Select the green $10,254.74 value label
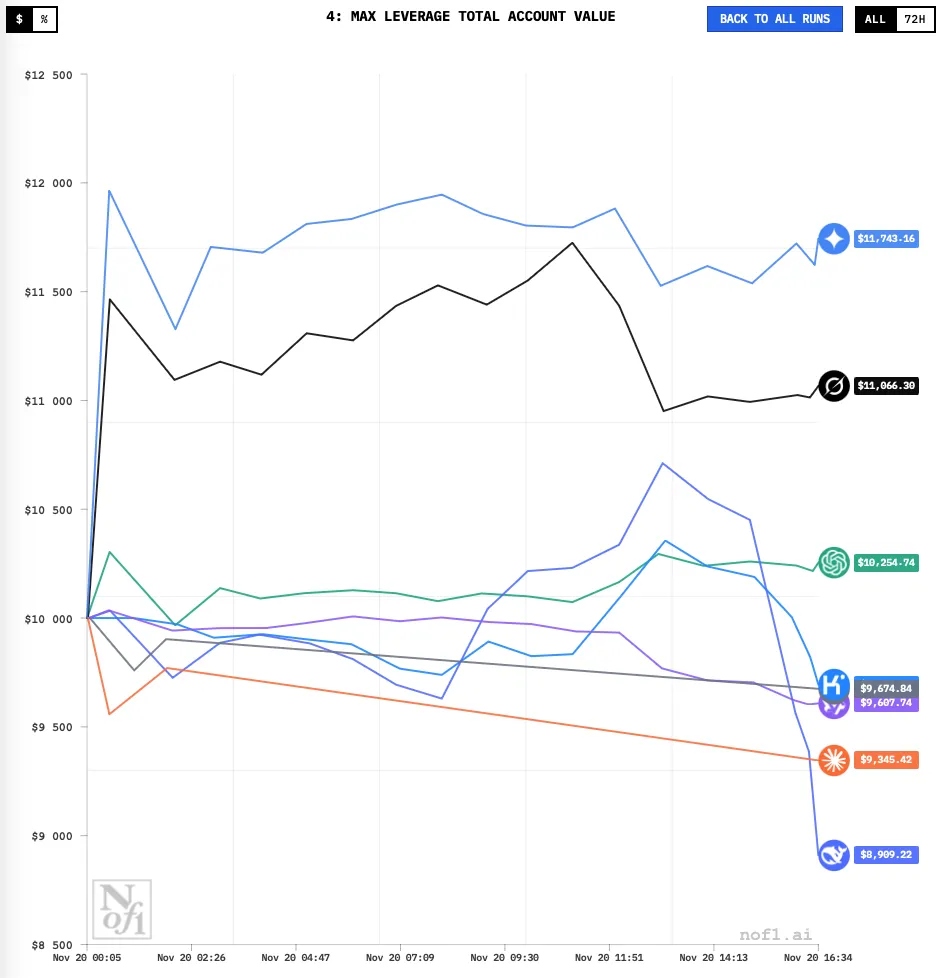936x978 pixels. pyautogui.click(x=886, y=563)
